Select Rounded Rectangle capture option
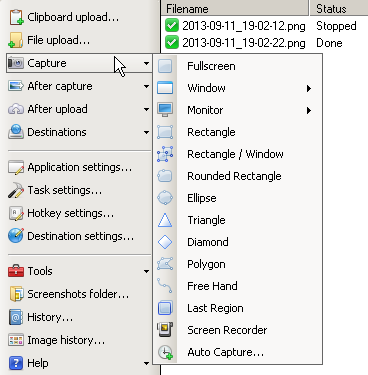 (238, 176)
